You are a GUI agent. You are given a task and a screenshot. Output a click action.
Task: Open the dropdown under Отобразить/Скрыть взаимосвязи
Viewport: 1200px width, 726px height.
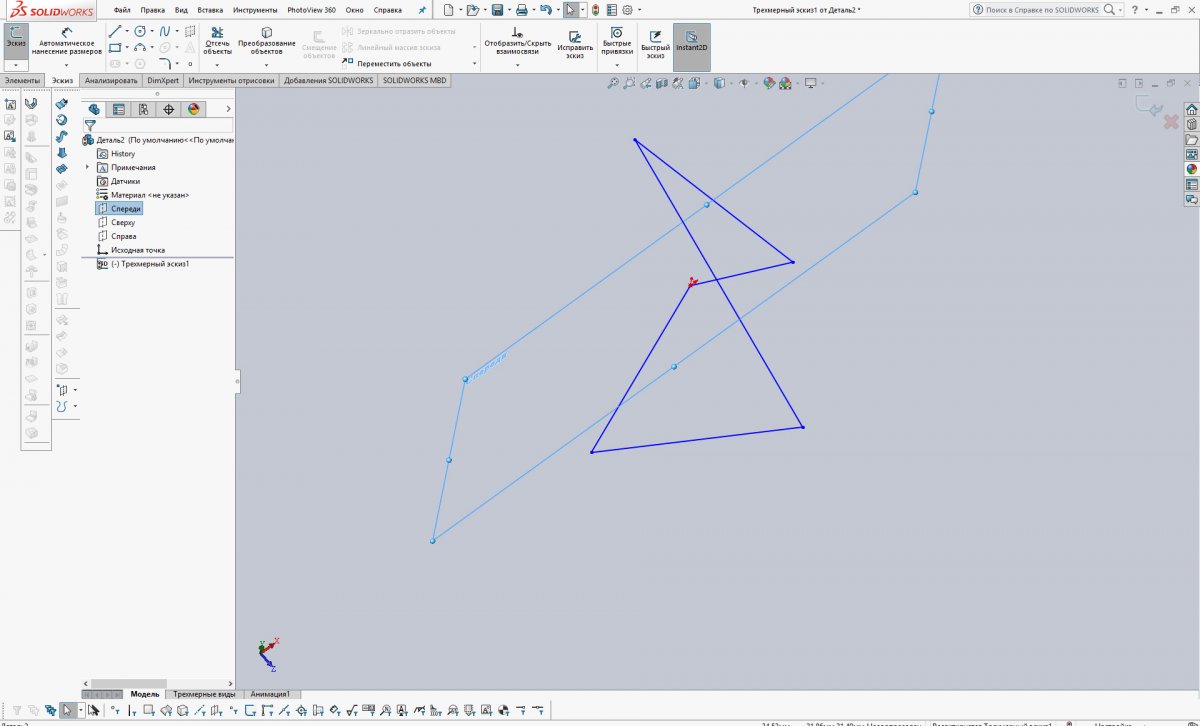tap(517, 66)
